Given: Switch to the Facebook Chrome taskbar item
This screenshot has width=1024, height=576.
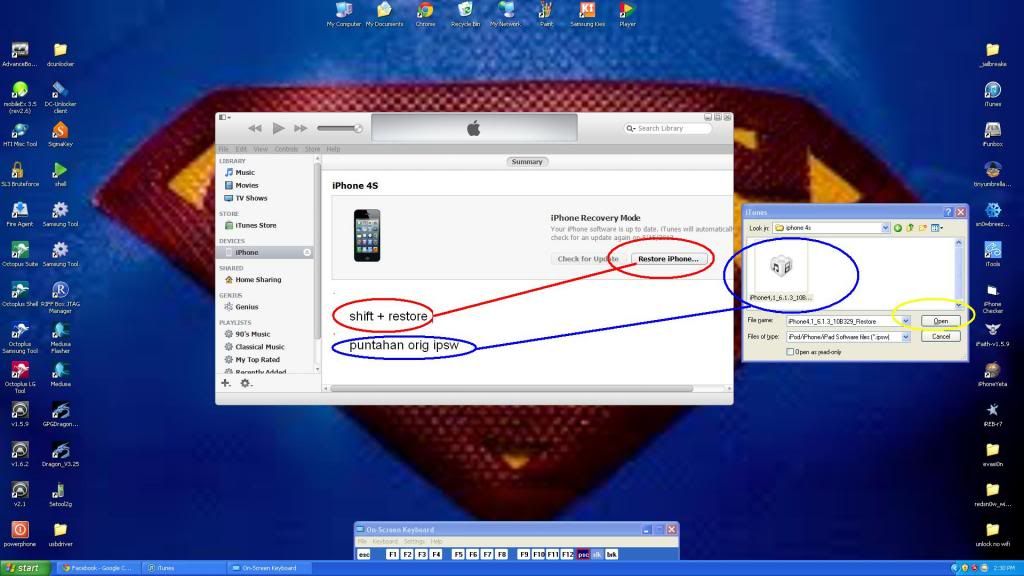Looking at the screenshot, I should (97, 568).
